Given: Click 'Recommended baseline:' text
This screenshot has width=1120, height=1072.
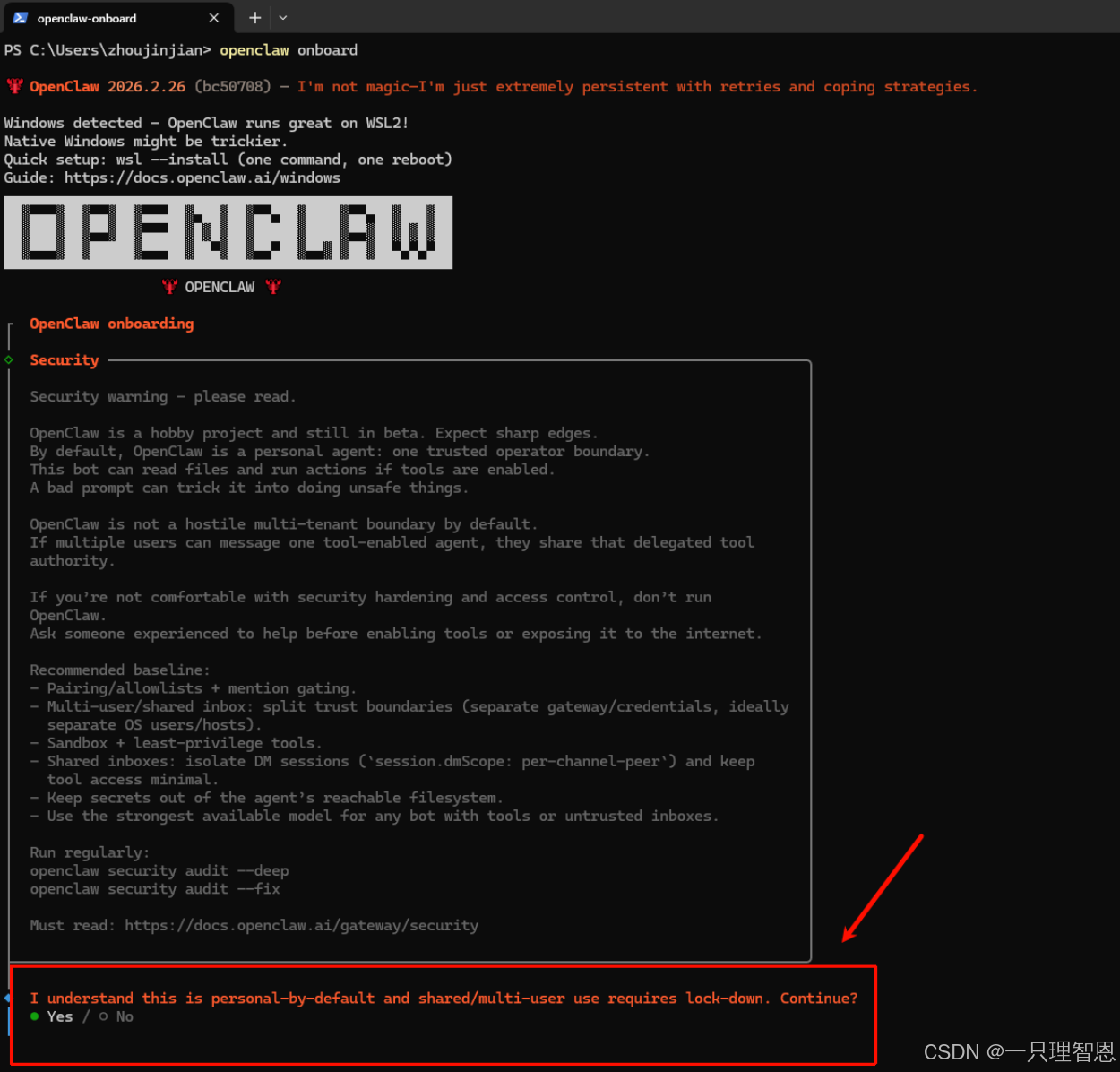Looking at the screenshot, I should point(120,670).
